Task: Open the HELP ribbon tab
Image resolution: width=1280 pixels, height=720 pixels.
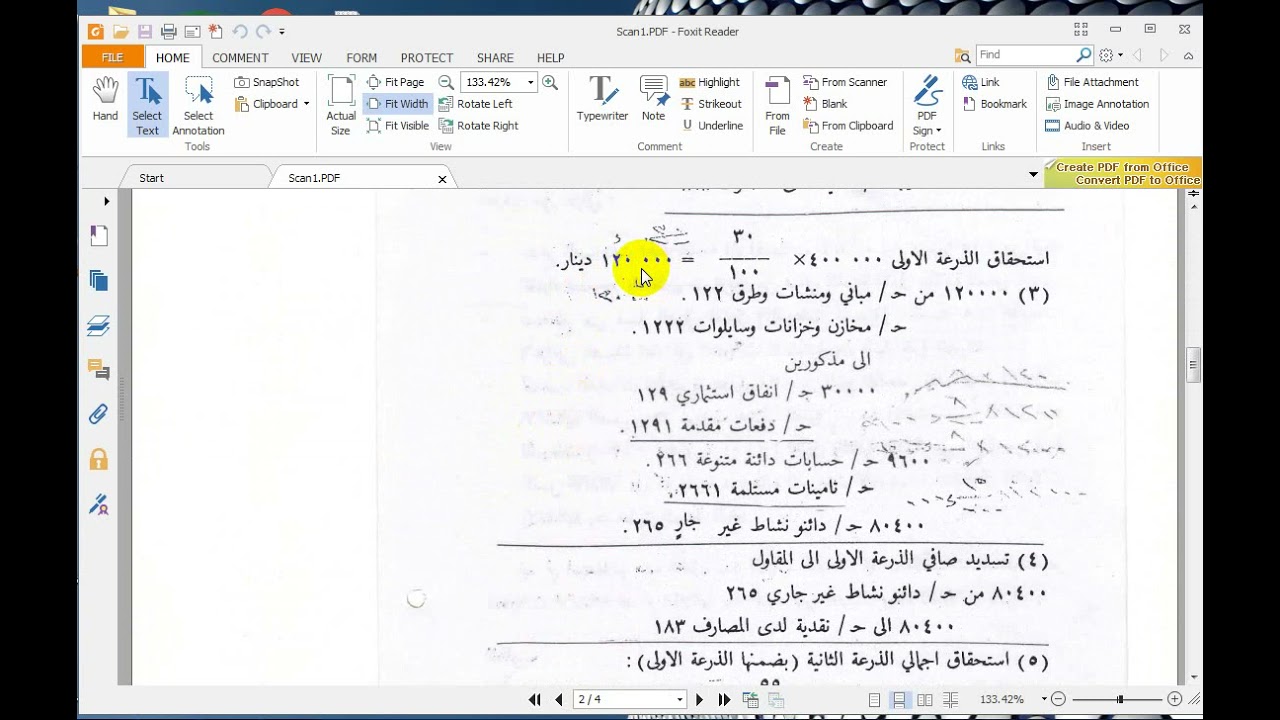Action: [x=550, y=58]
